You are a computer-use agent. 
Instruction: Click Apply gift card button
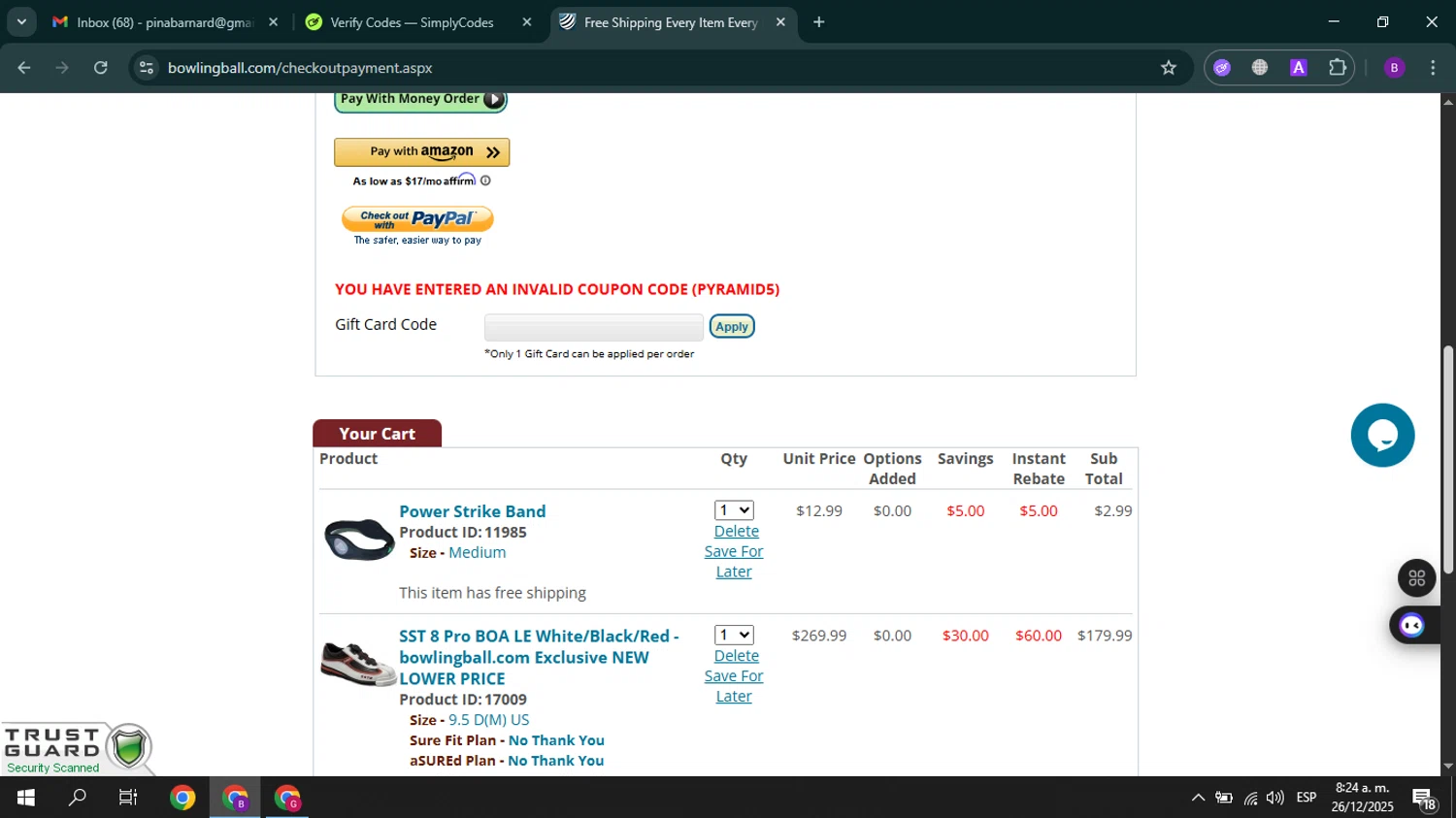(x=732, y=327)
